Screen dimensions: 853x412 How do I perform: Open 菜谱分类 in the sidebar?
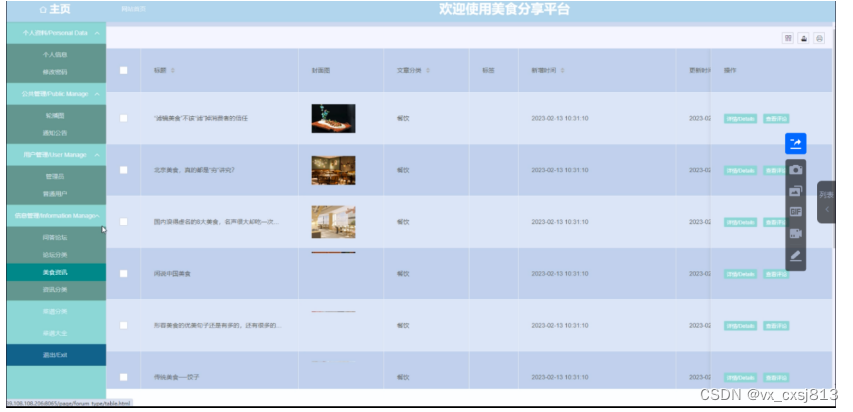pos(55,312)
